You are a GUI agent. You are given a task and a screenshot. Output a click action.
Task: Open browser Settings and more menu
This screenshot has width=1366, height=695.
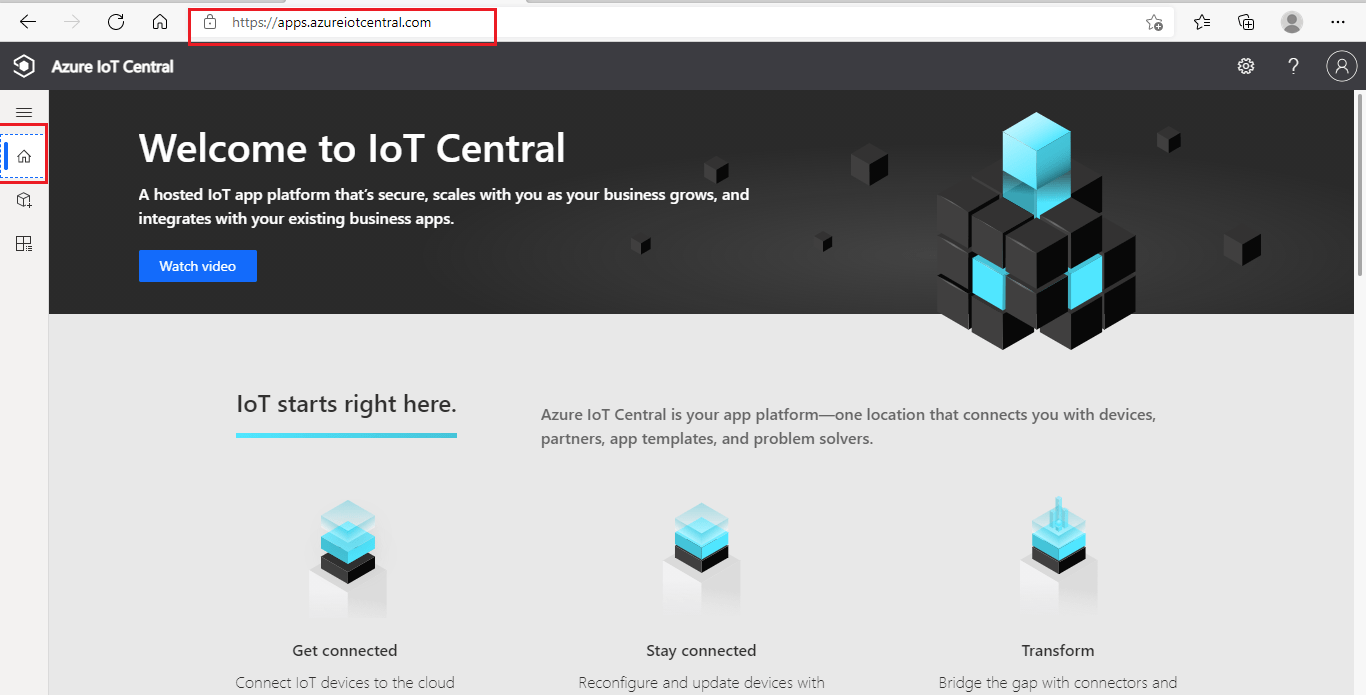click(1338, 22)
